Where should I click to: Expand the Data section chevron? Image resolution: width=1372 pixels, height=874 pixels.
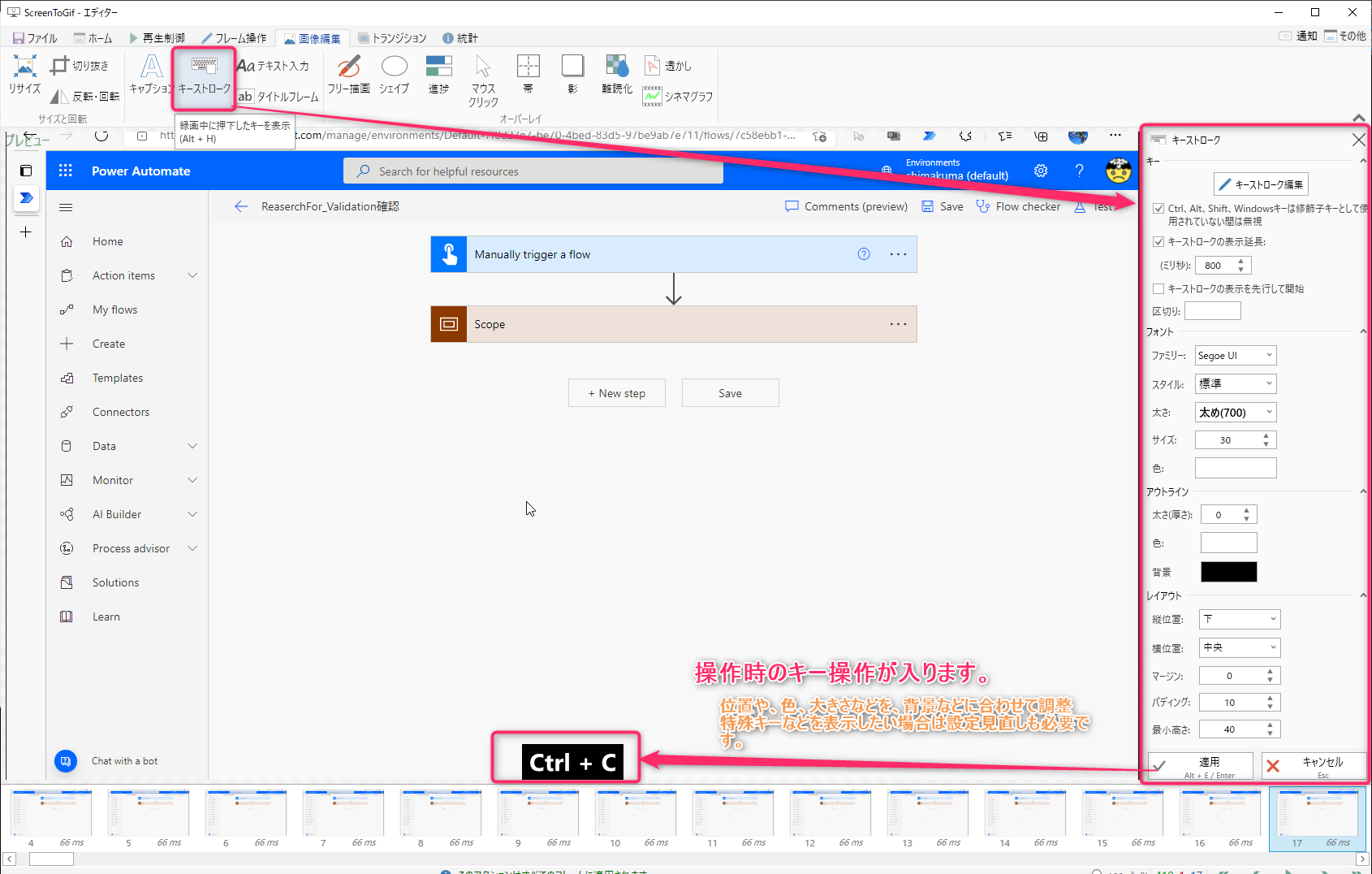(x=192, y=446)
